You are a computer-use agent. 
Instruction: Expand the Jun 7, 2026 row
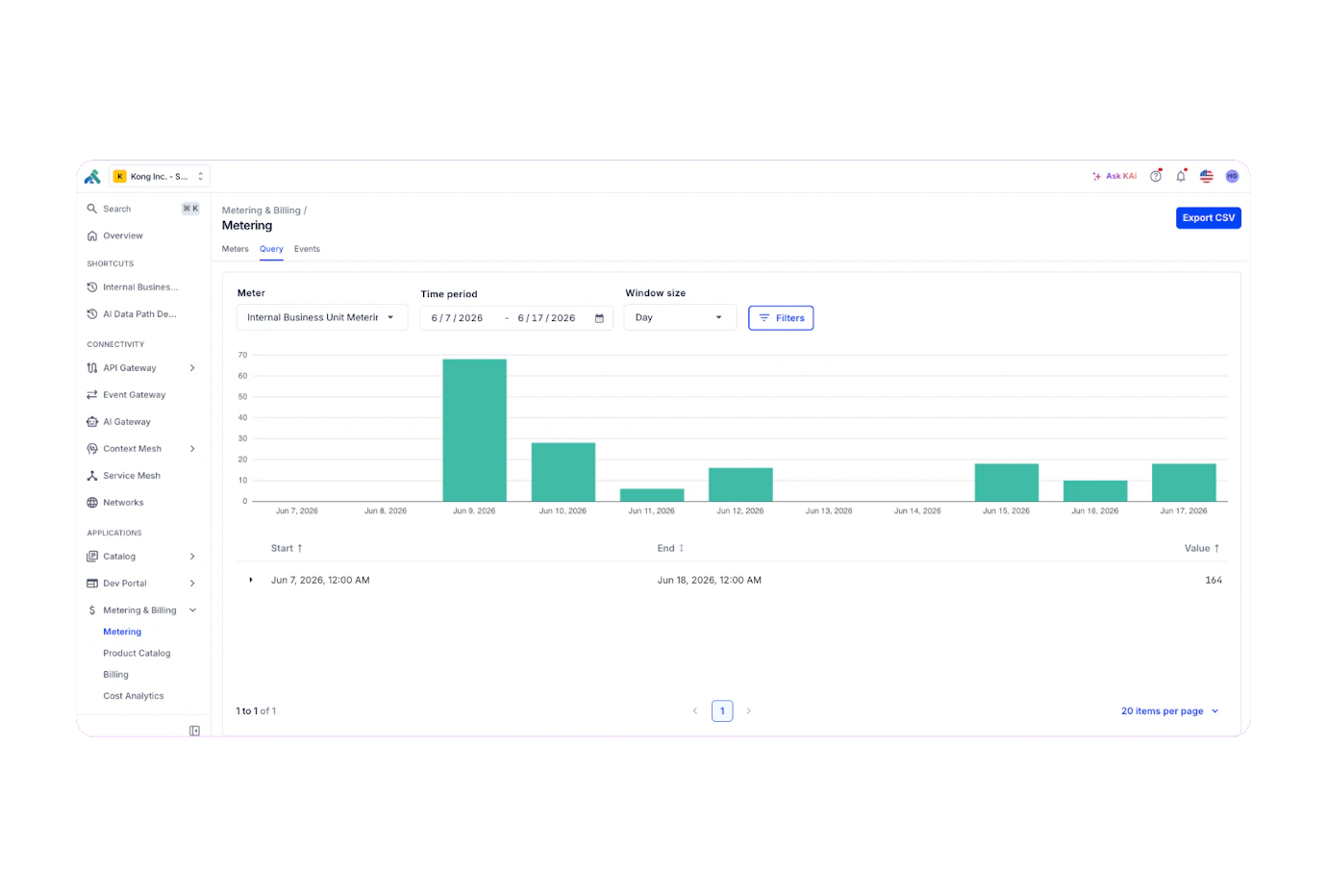tap(251, 580)
